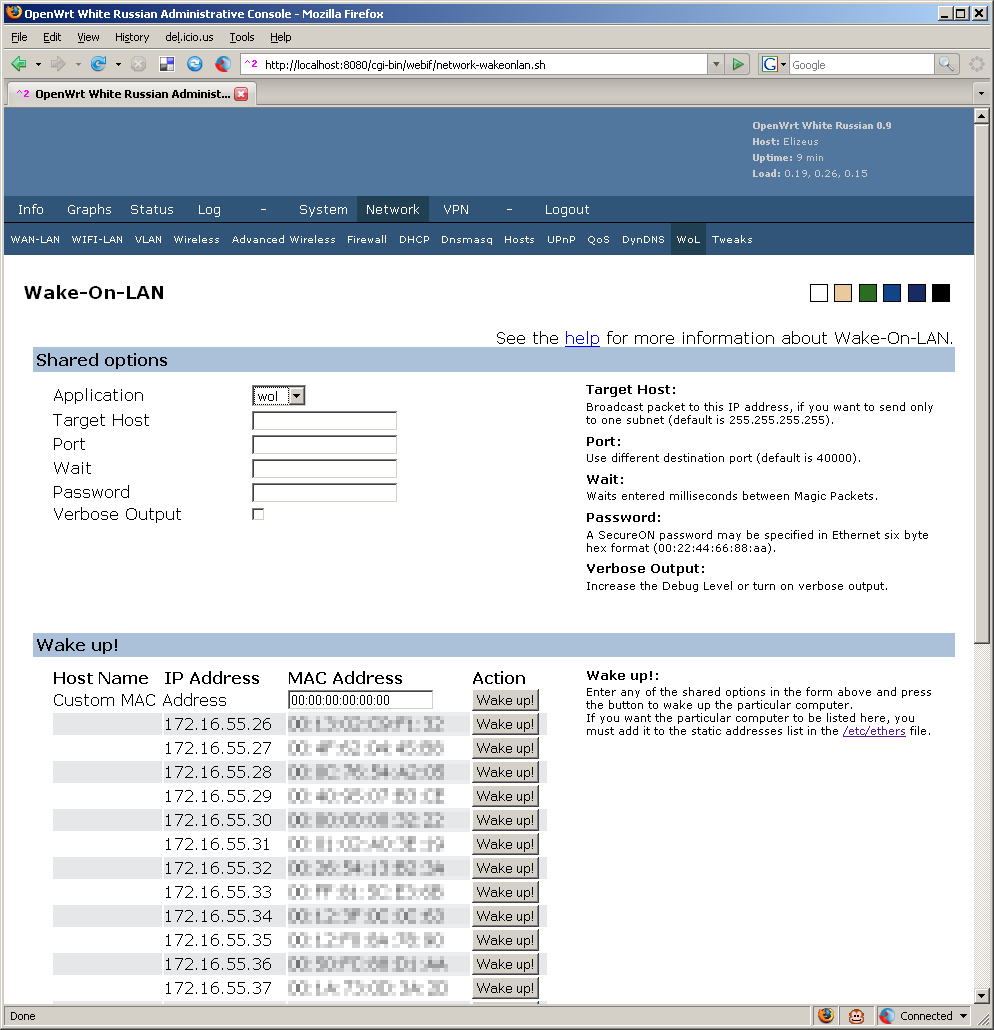Expand the URL bar history dropdown
This screenshot has height=1030, width=994.
(x=716, y=64)
